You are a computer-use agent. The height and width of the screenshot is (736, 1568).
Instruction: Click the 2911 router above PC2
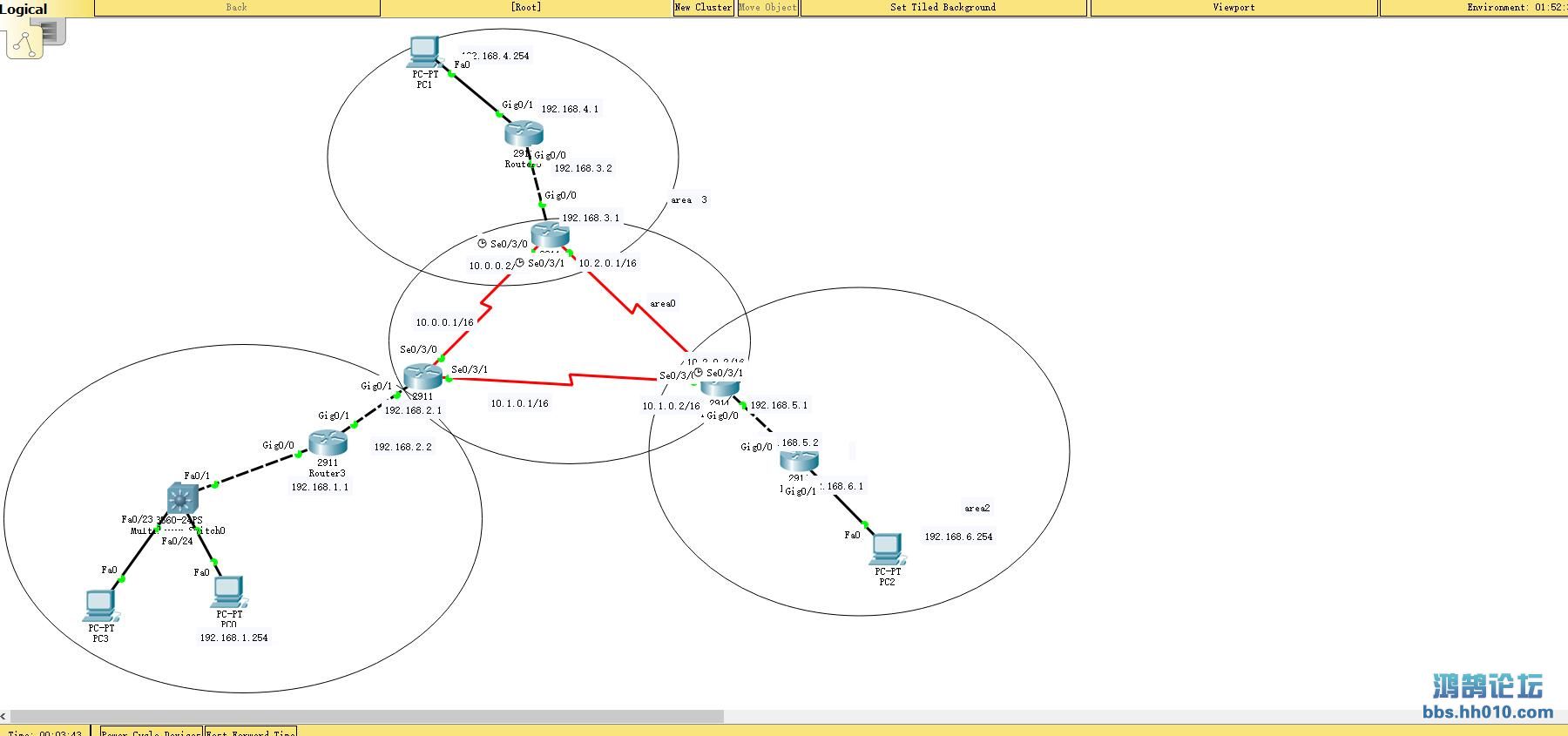(799, 462)
